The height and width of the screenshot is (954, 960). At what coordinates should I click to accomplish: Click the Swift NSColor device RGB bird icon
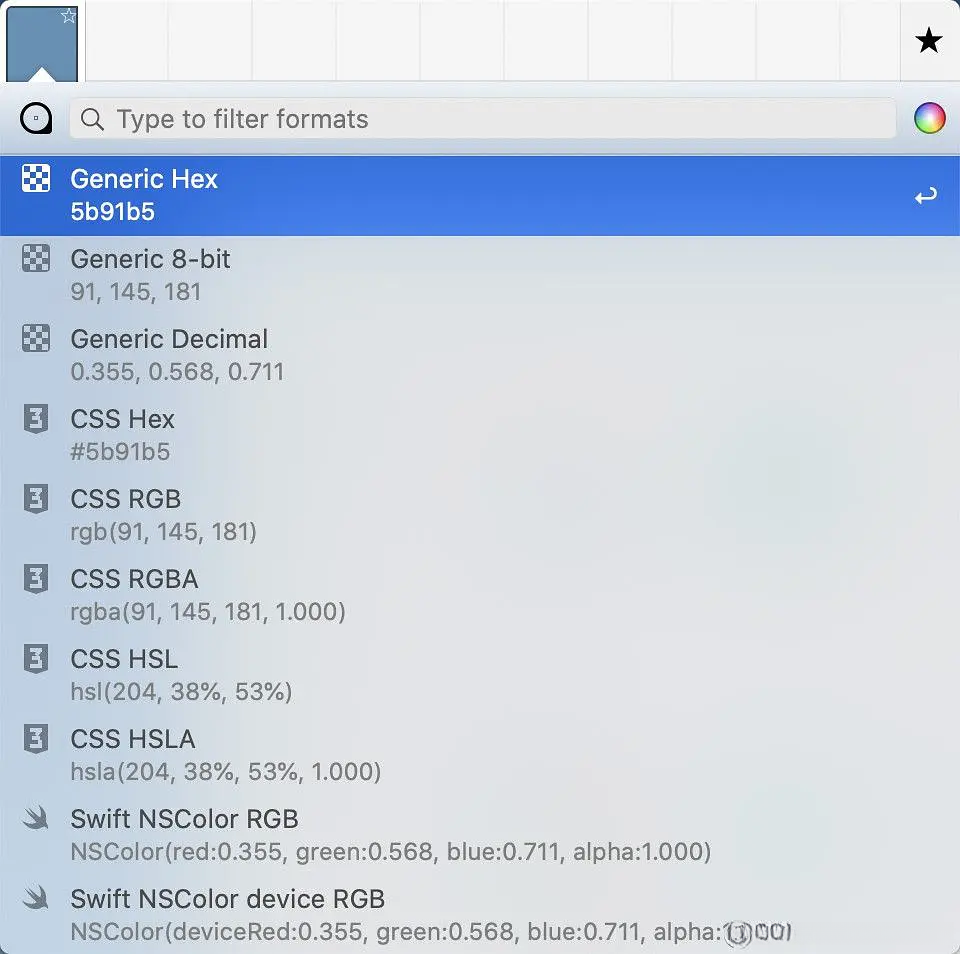pyautogui.click(x=36, y=898)
